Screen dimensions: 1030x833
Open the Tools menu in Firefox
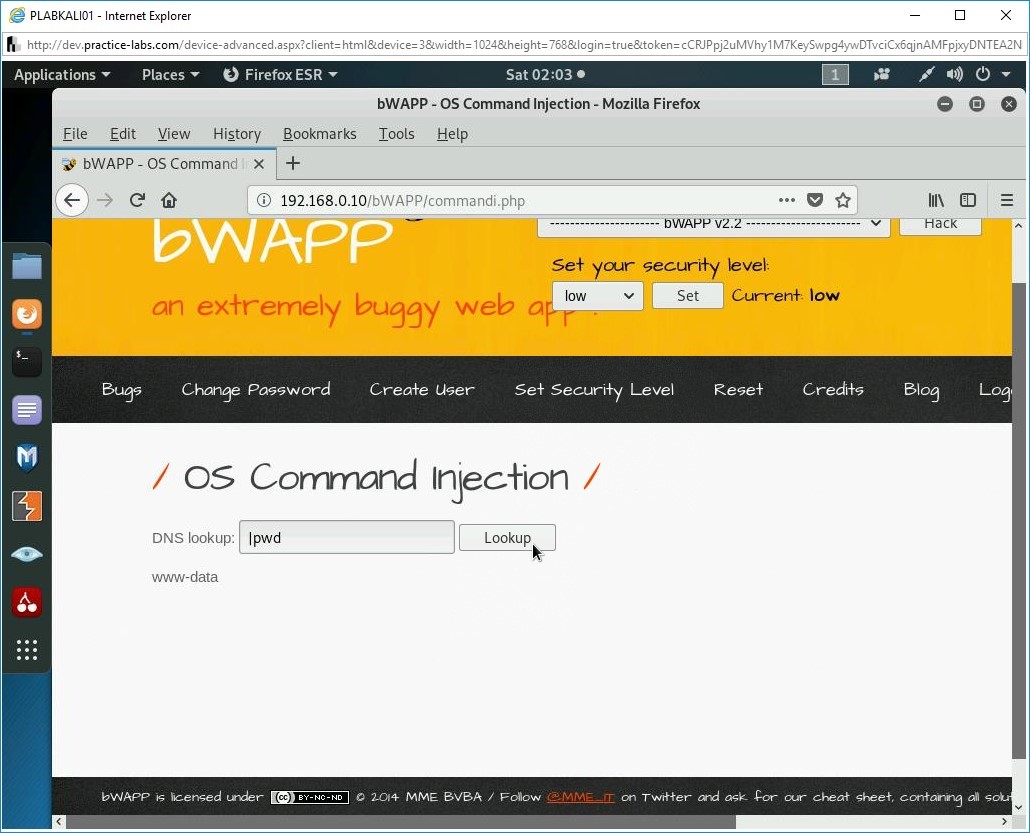(396, 133)
